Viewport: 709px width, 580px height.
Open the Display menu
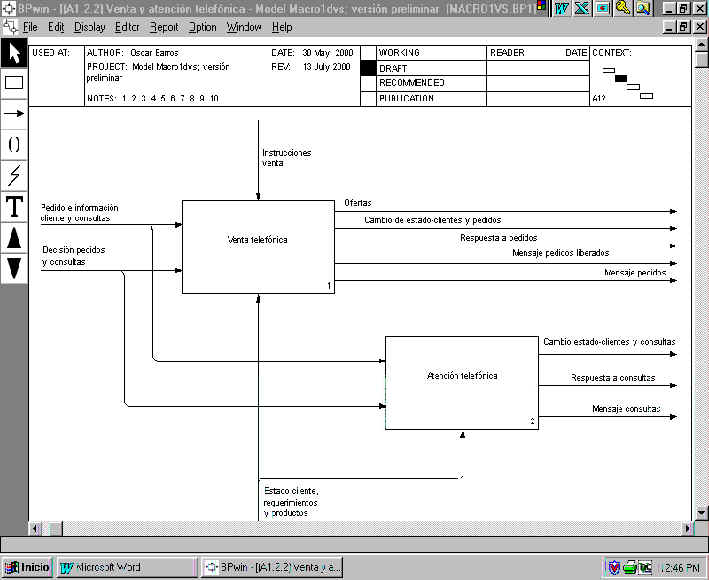[90, 27]
